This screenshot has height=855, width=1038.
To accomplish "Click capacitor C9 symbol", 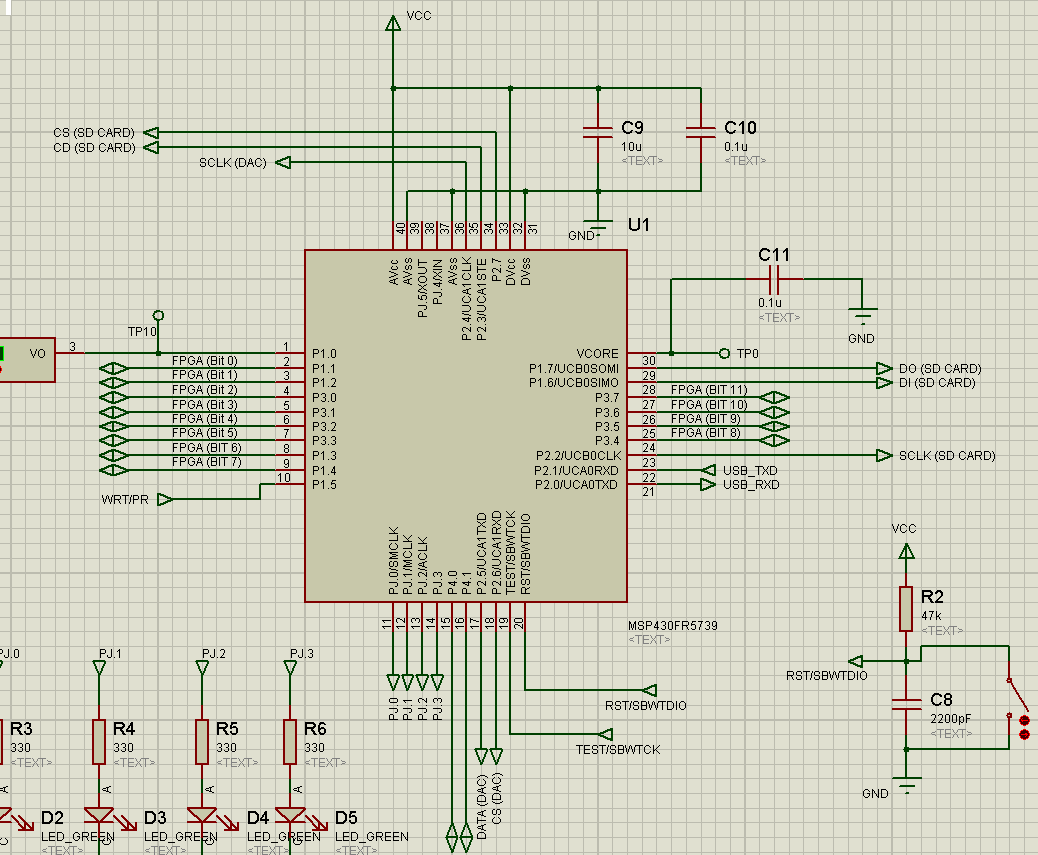I will (x=598, y=132).
